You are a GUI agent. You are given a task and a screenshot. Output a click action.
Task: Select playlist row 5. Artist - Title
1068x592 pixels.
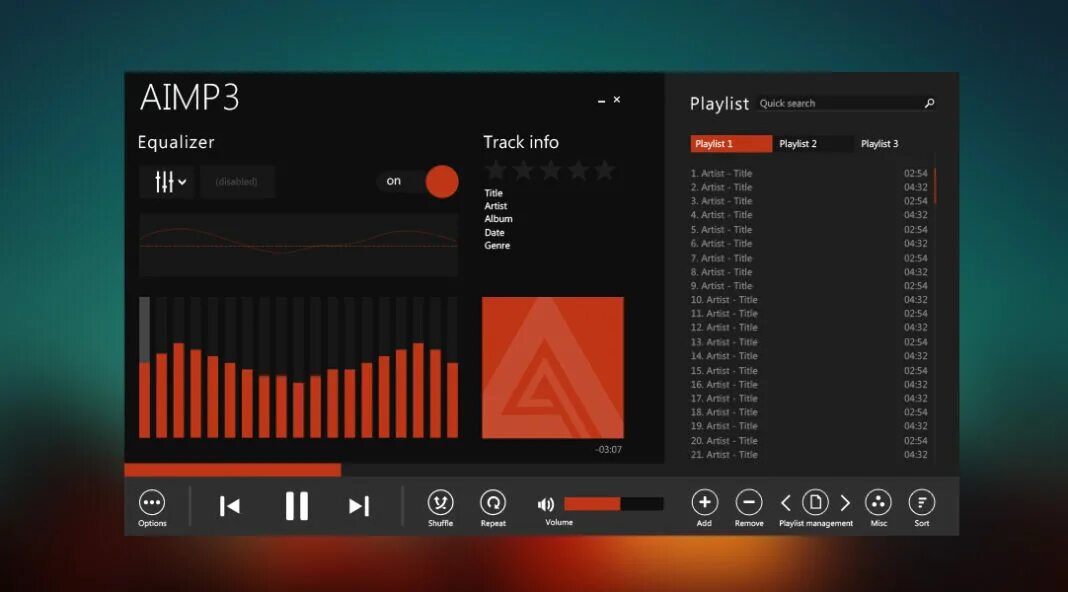809,230
